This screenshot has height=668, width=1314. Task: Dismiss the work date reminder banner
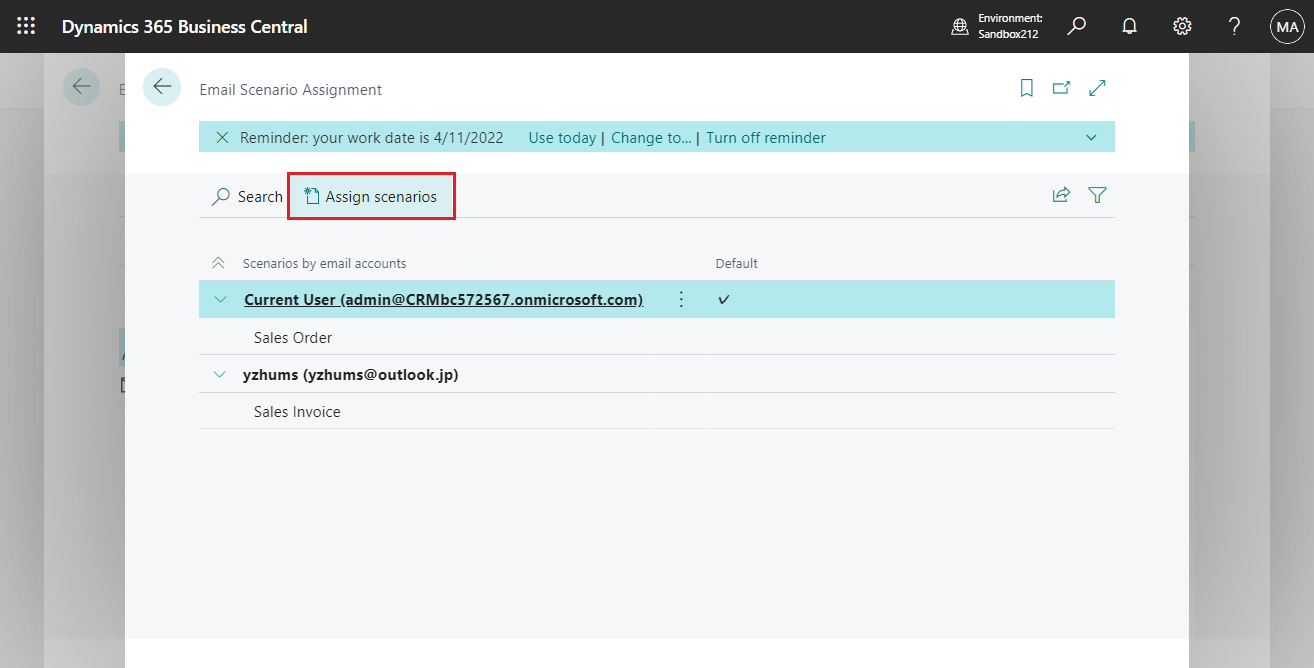pos(222,137)
